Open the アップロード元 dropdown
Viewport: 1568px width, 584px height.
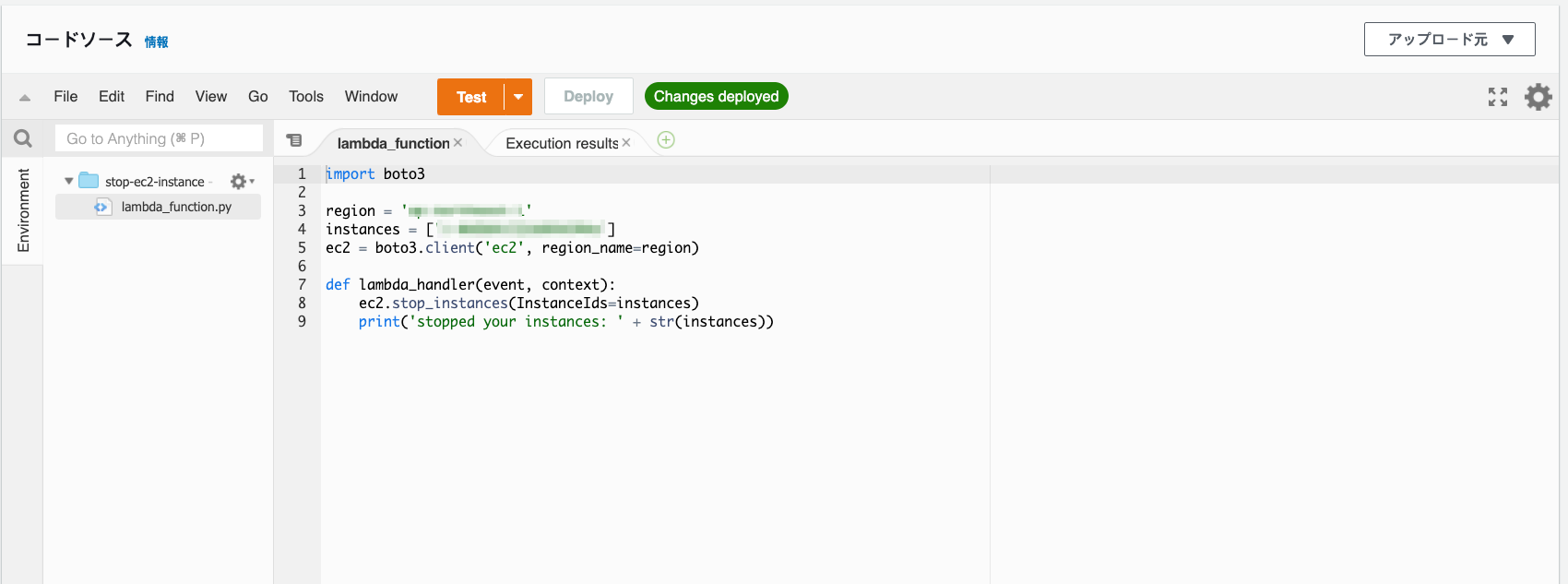[1449, 40]
